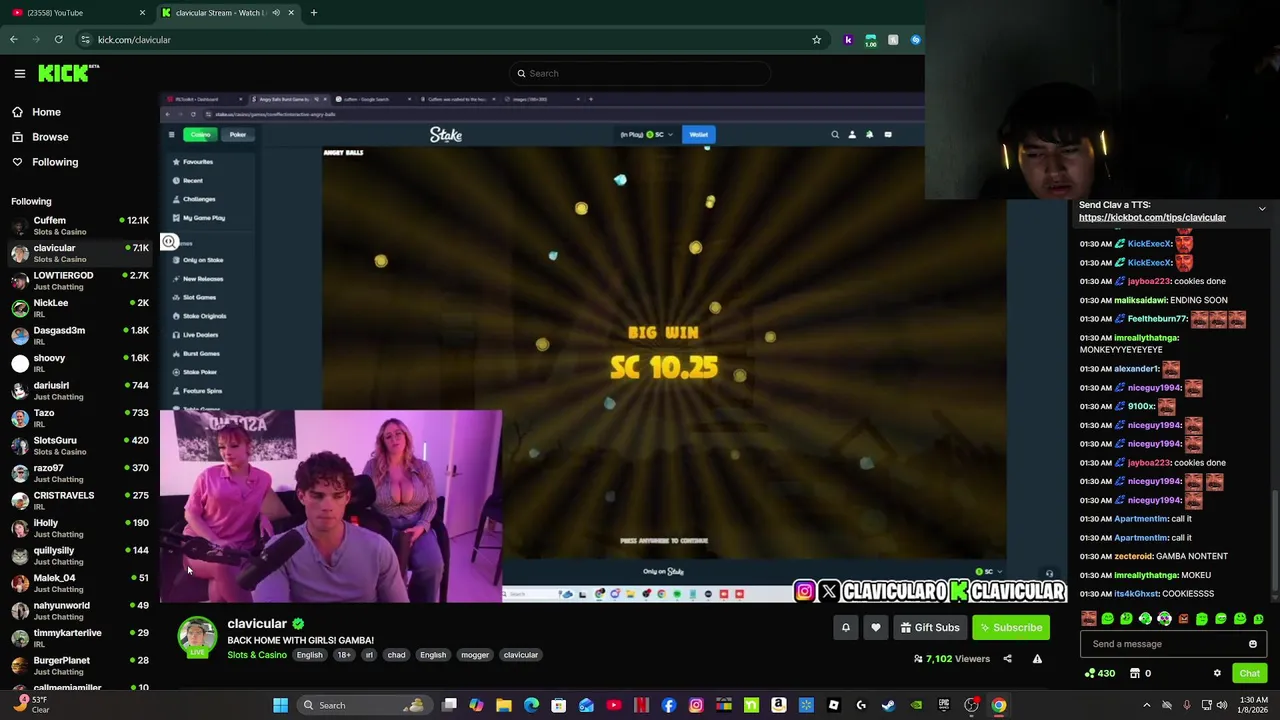Go to Home in Kick sidebar
The width and height of the screenshot is (1280, 720).
tap(46, 112)
